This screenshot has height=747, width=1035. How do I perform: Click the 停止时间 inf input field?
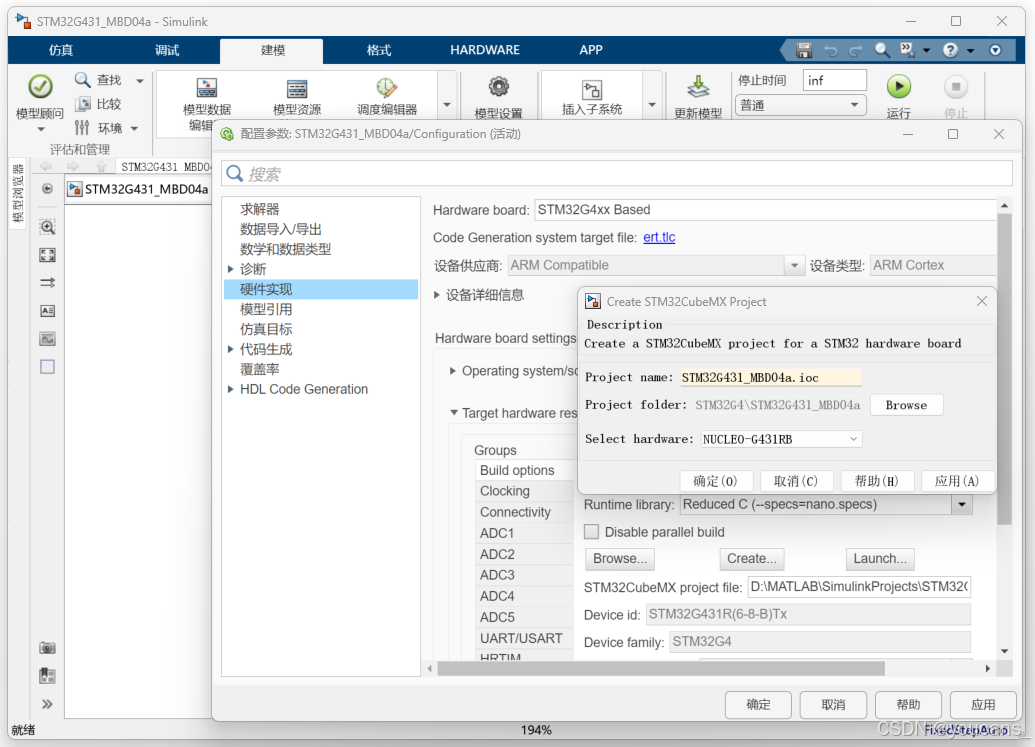[x=834, y=81]
